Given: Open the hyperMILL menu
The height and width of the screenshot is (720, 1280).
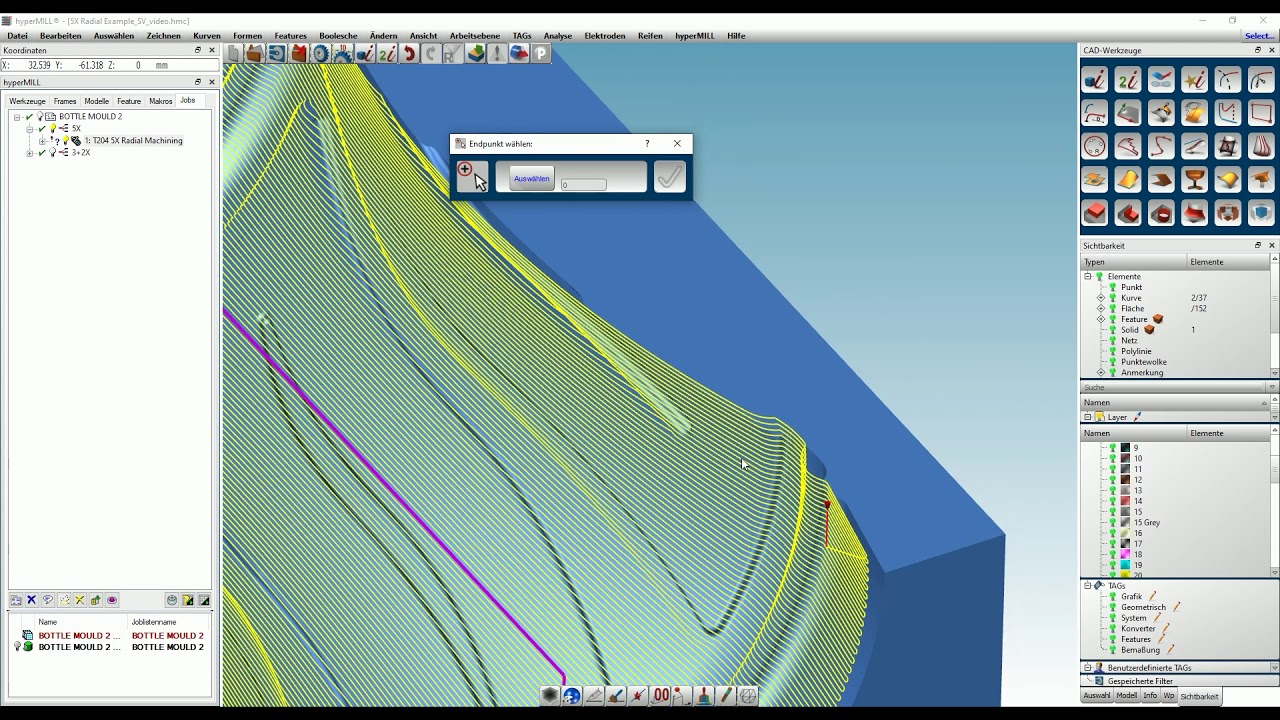Looking at the screenshot, I should point(695,36).
